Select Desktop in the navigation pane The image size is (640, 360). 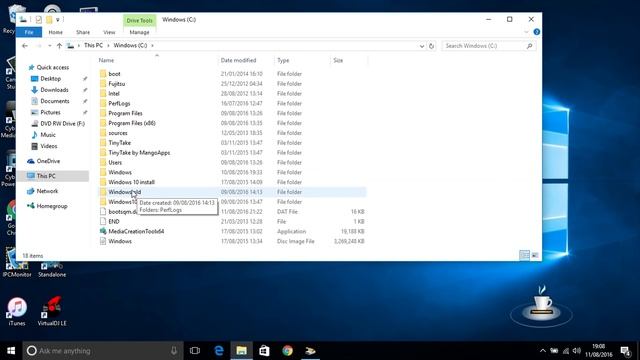point(50,79)
